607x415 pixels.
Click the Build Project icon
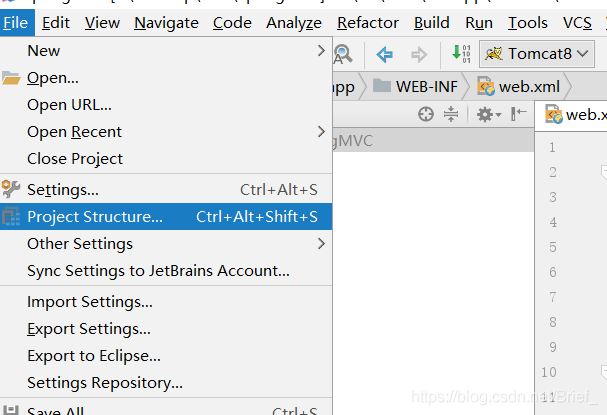pyautogui.click(x=460, y=54)
